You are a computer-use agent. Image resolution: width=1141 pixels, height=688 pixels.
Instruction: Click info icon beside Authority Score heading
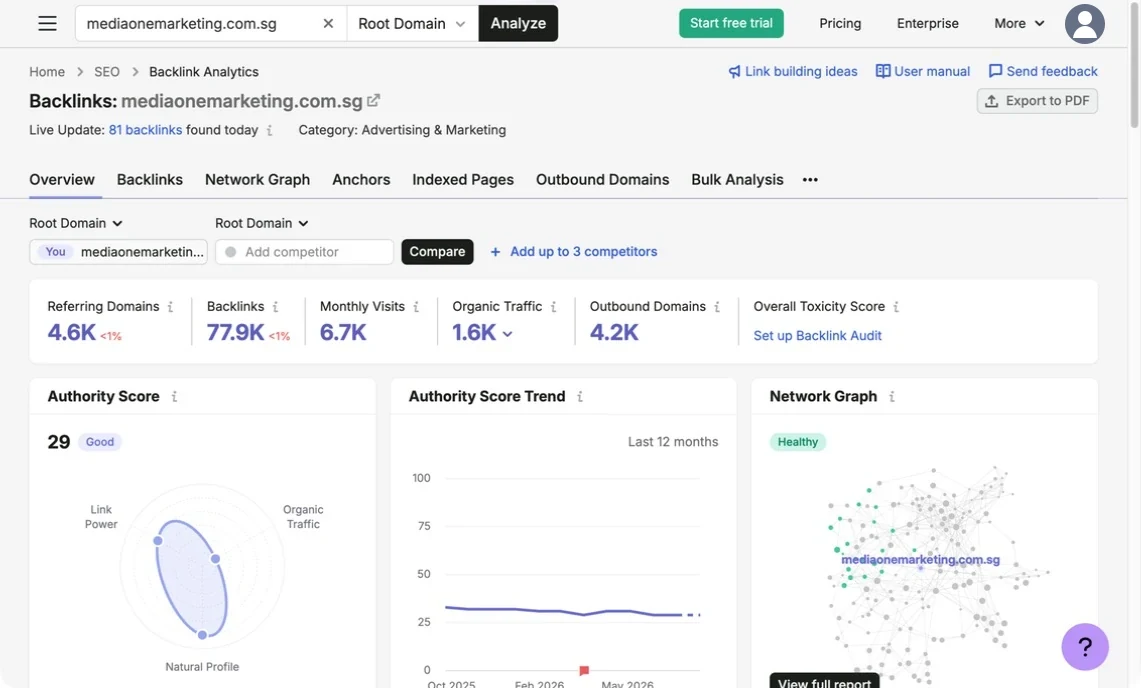174,397
